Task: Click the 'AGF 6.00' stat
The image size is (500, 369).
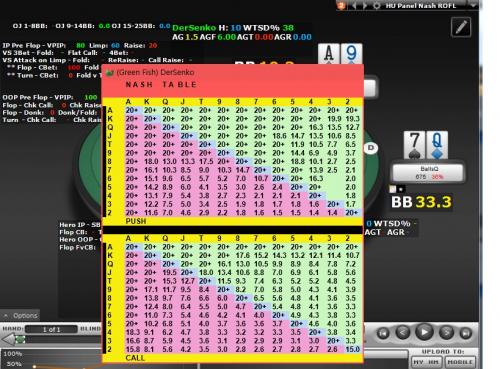Action: coord(217,37)
